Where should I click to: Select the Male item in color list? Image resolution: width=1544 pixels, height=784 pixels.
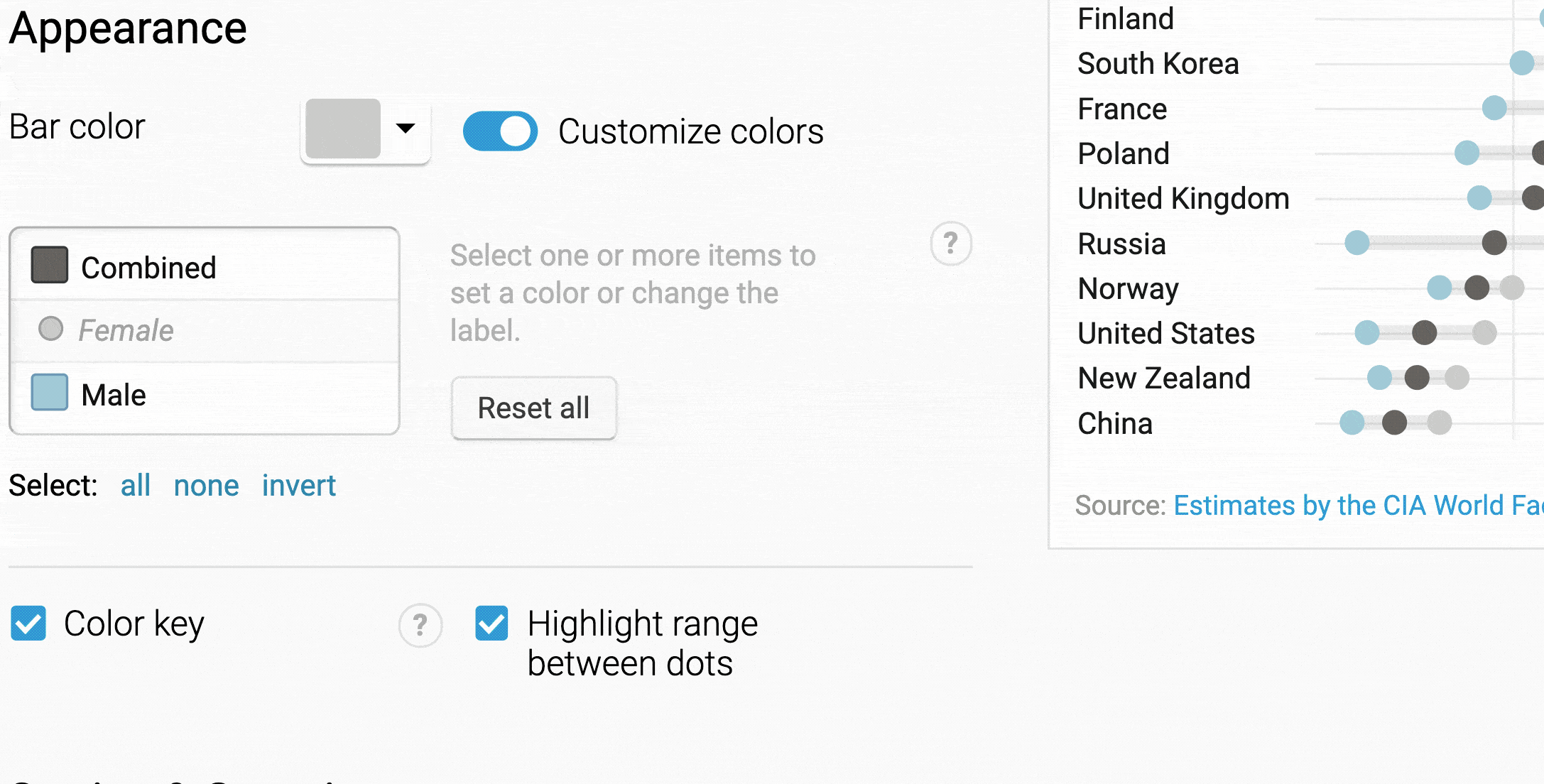pyautogui.click(x=205, y=395)
